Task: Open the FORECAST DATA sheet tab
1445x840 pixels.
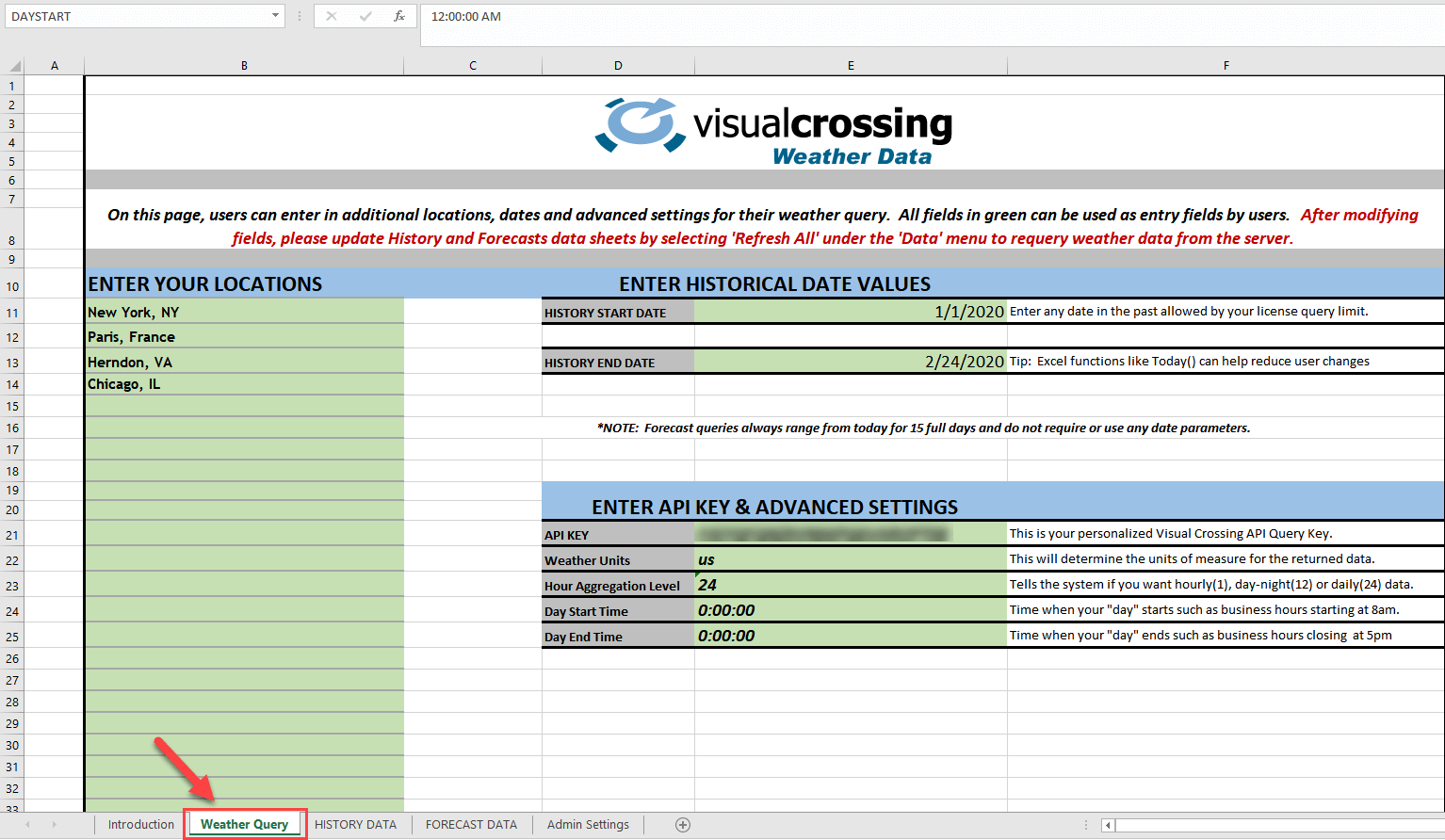Action: point(471,825)
